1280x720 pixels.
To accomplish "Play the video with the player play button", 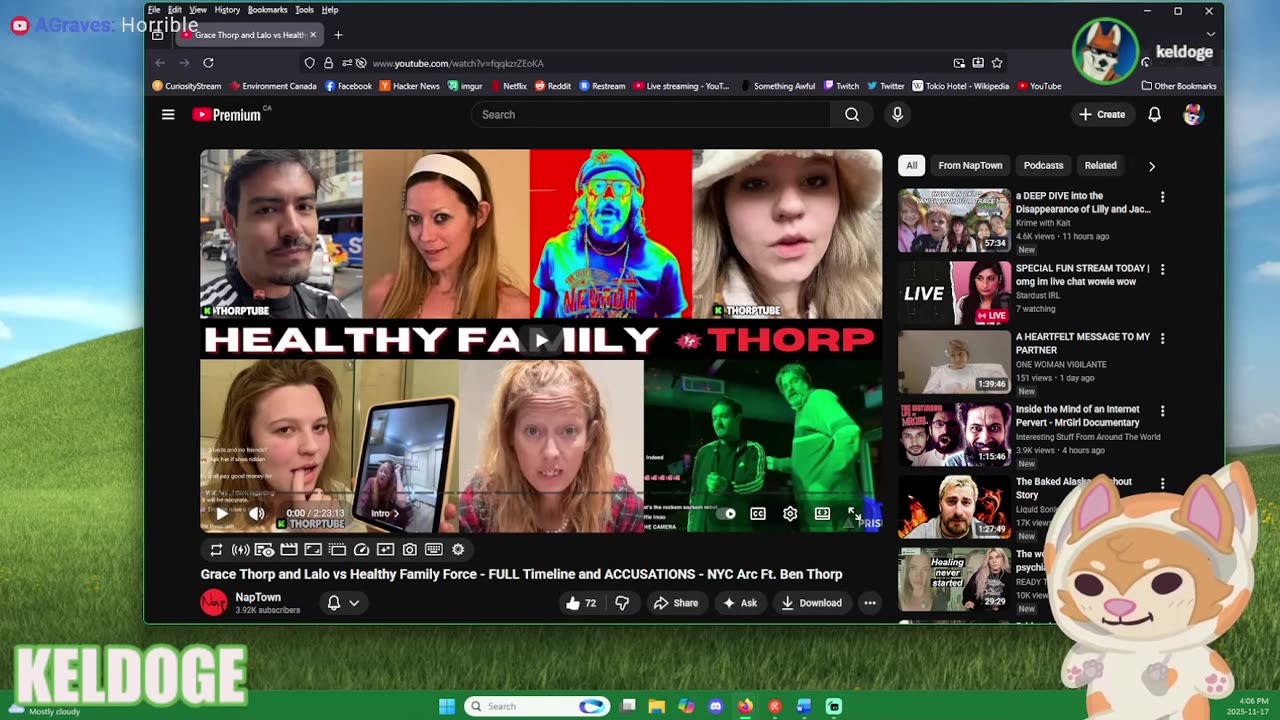I will [x=221, y=513].
